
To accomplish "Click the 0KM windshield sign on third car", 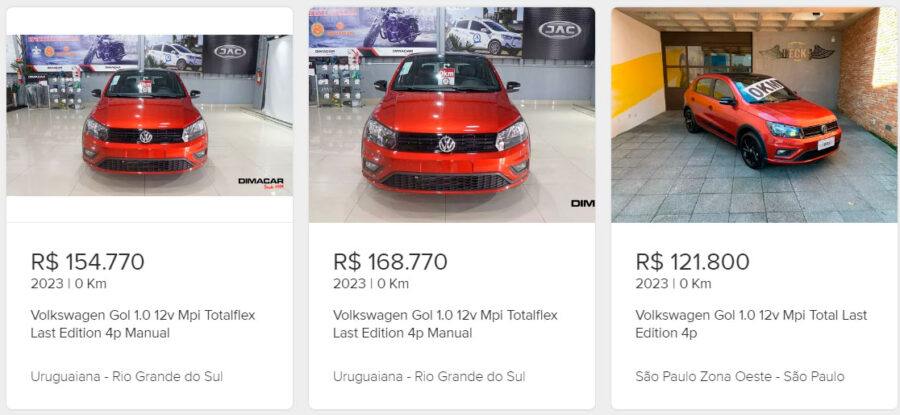I will pyautogui.click(x=765, y=89).
